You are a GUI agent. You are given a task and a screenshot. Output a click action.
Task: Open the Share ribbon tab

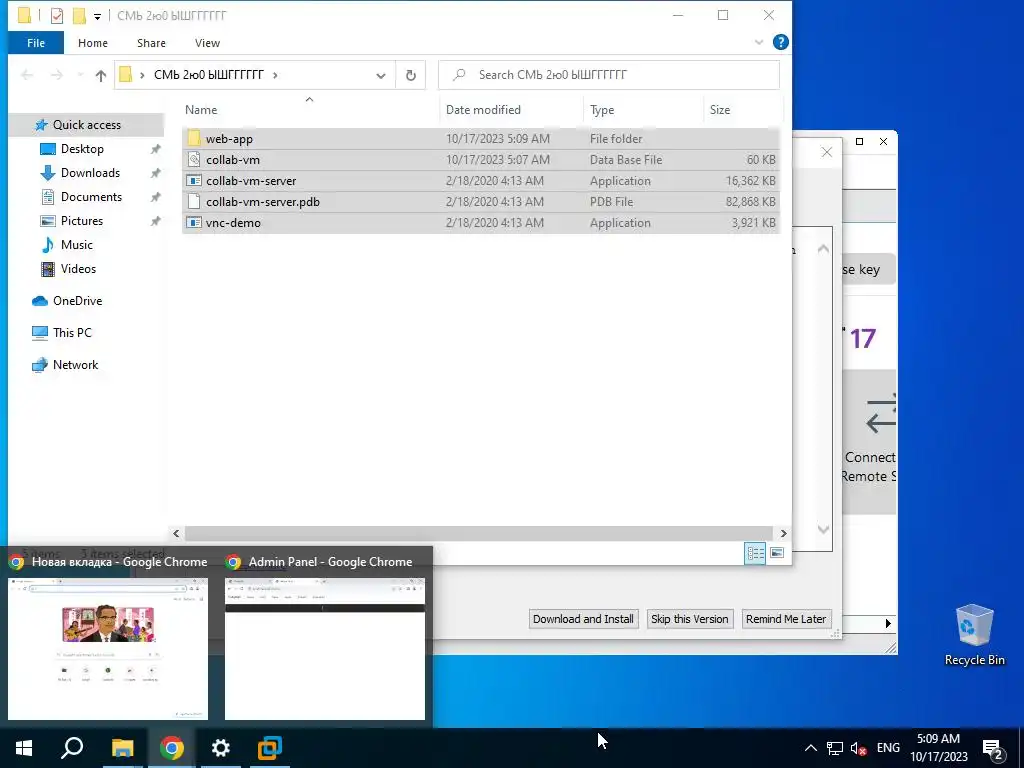(x=151, y=43)
